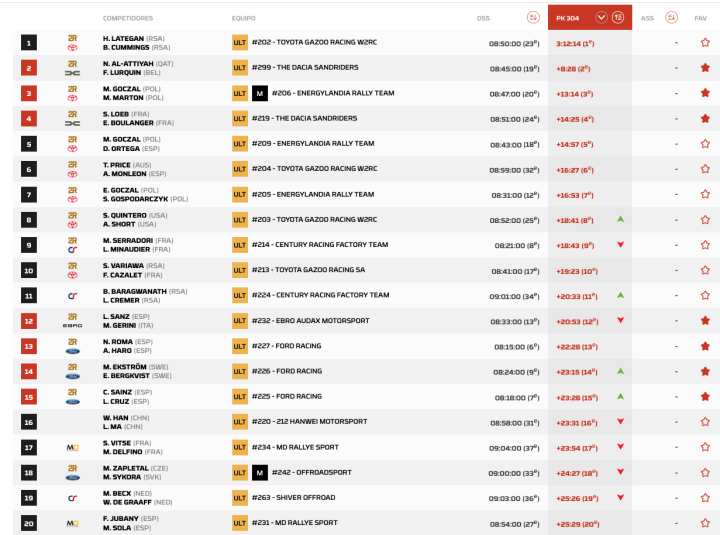Open the S. Loeb competitor link
720x535 pixels.
119,114
